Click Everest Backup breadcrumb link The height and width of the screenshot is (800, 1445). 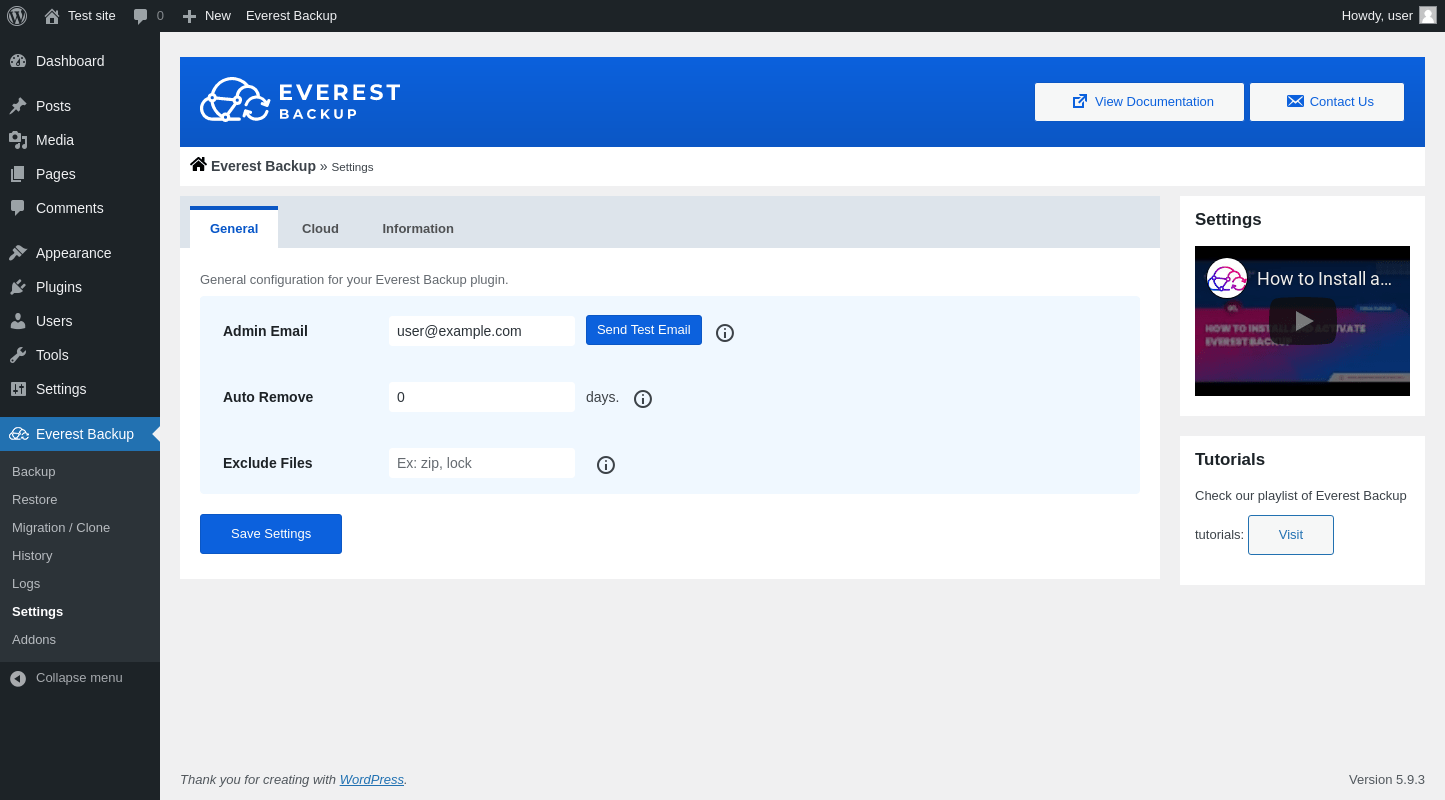point(263,166)
